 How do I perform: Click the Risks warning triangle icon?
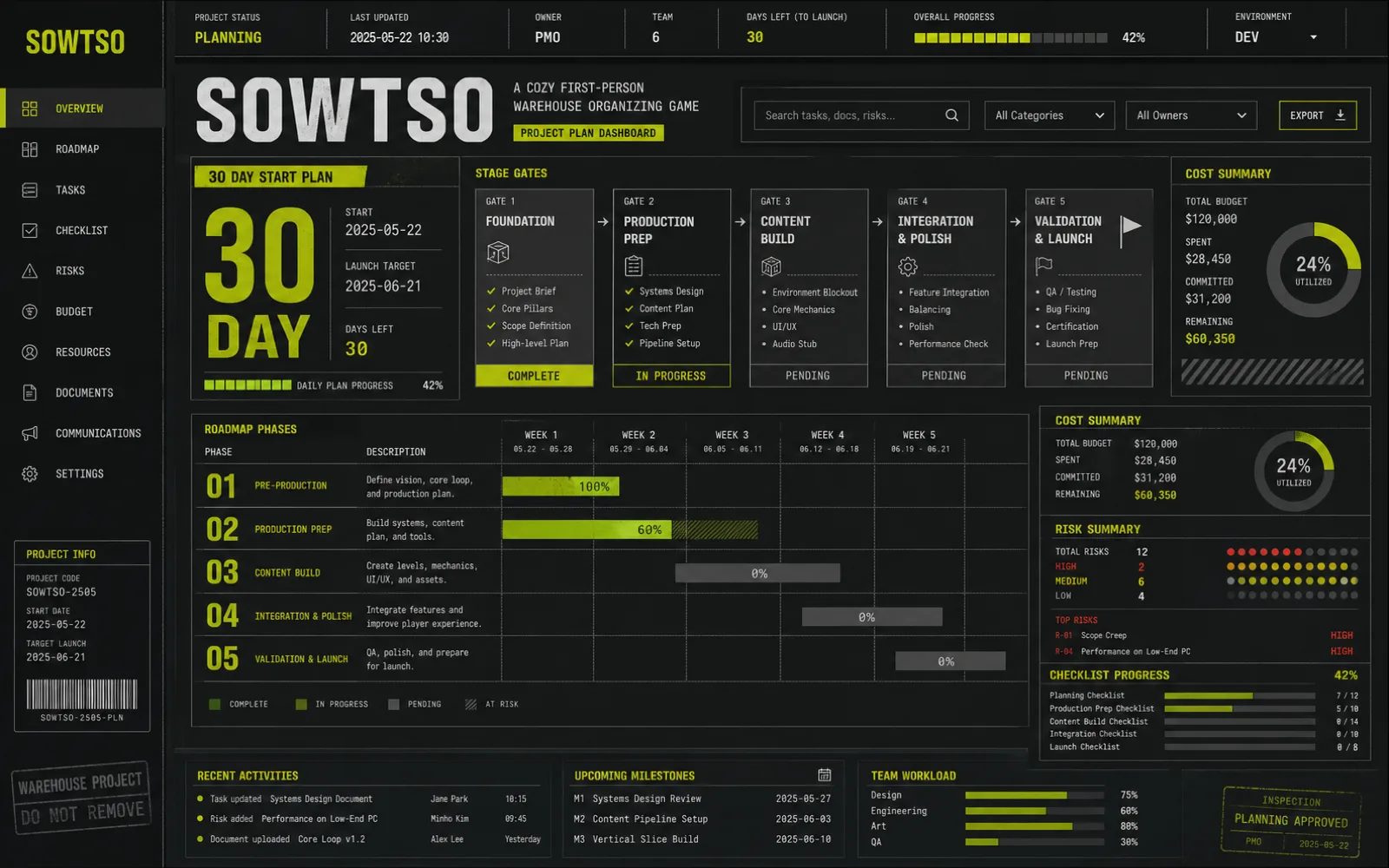(x=30, y=271)
